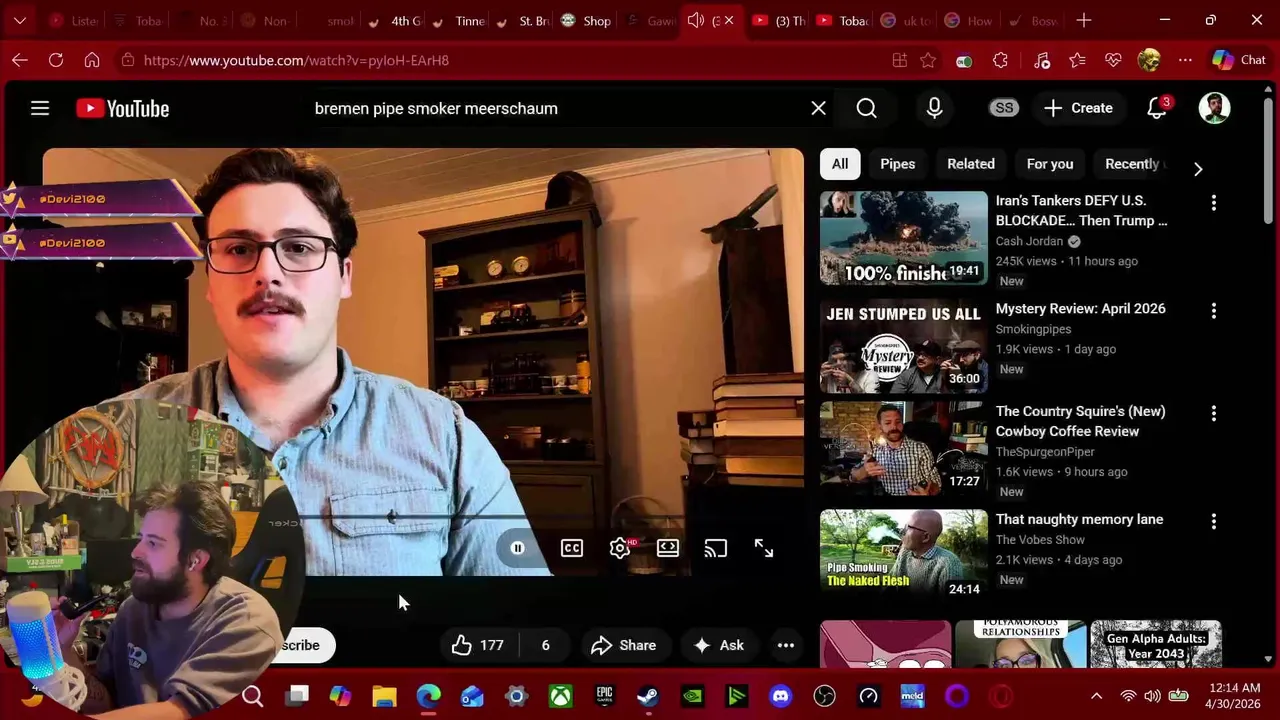Image resolution: width=1280 pixels, height=720 pixels.
Task: Open video settings gear
Action: tap(620, 548)
